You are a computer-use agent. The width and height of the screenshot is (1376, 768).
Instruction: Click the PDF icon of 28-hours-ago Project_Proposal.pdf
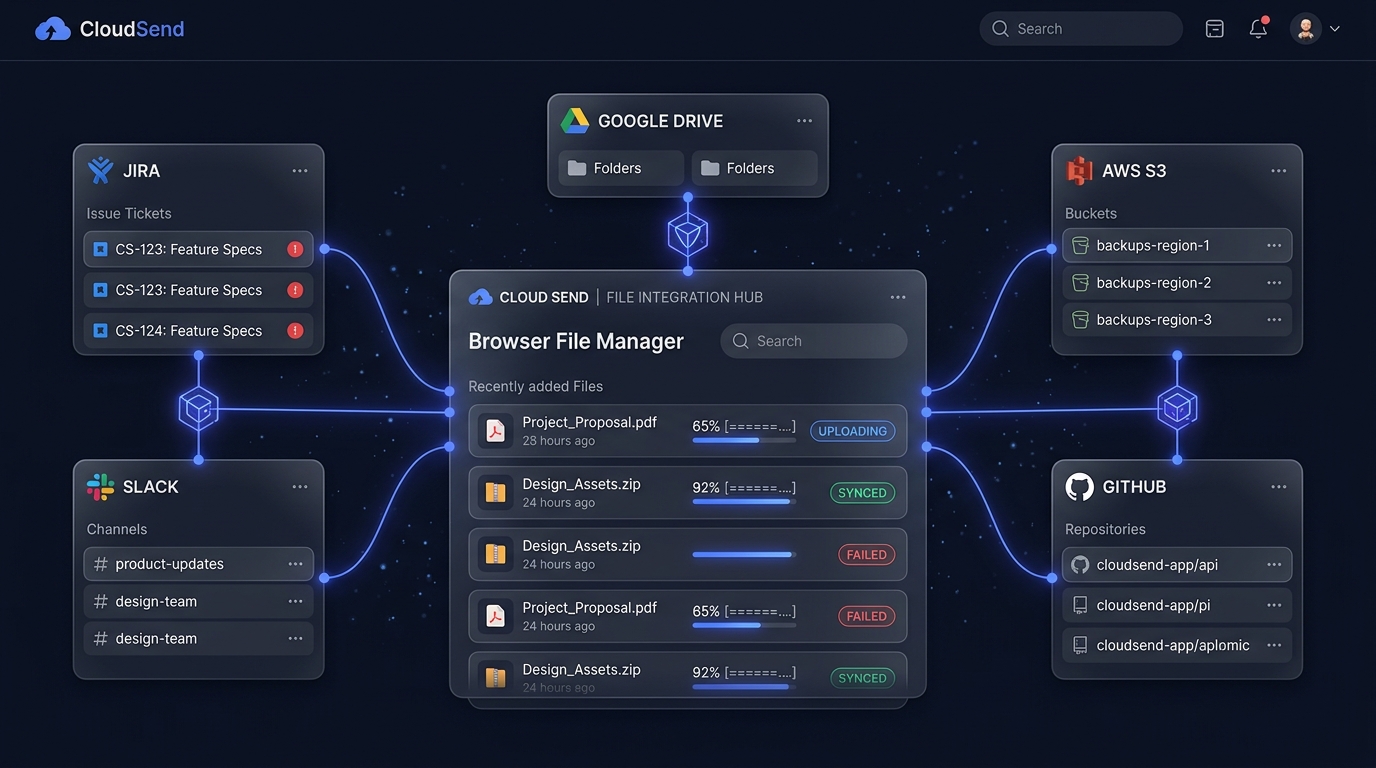click(495, 431)
